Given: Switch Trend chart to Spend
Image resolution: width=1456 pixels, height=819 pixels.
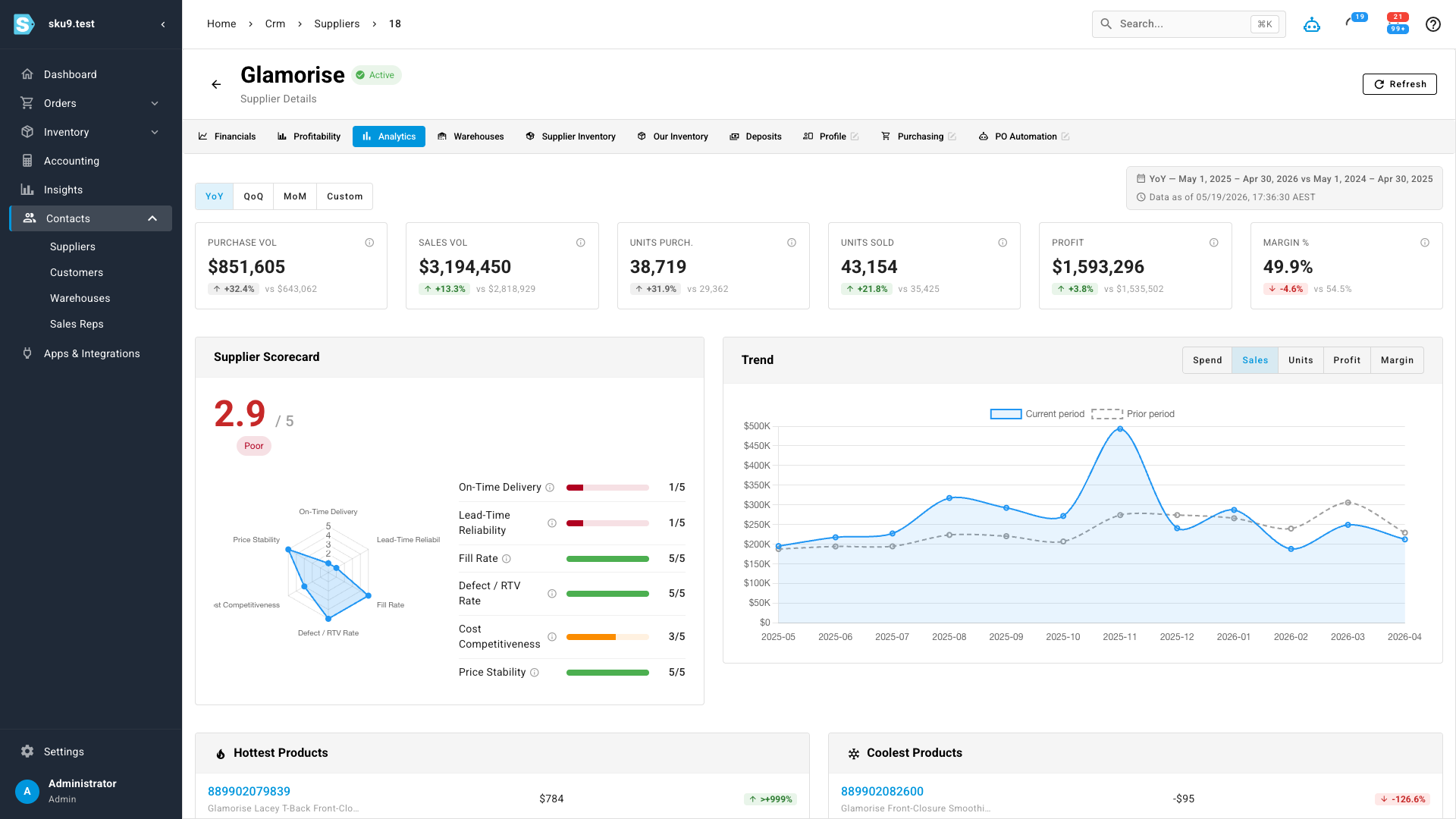Looking at the screenshot, I should click(1207, 360).
